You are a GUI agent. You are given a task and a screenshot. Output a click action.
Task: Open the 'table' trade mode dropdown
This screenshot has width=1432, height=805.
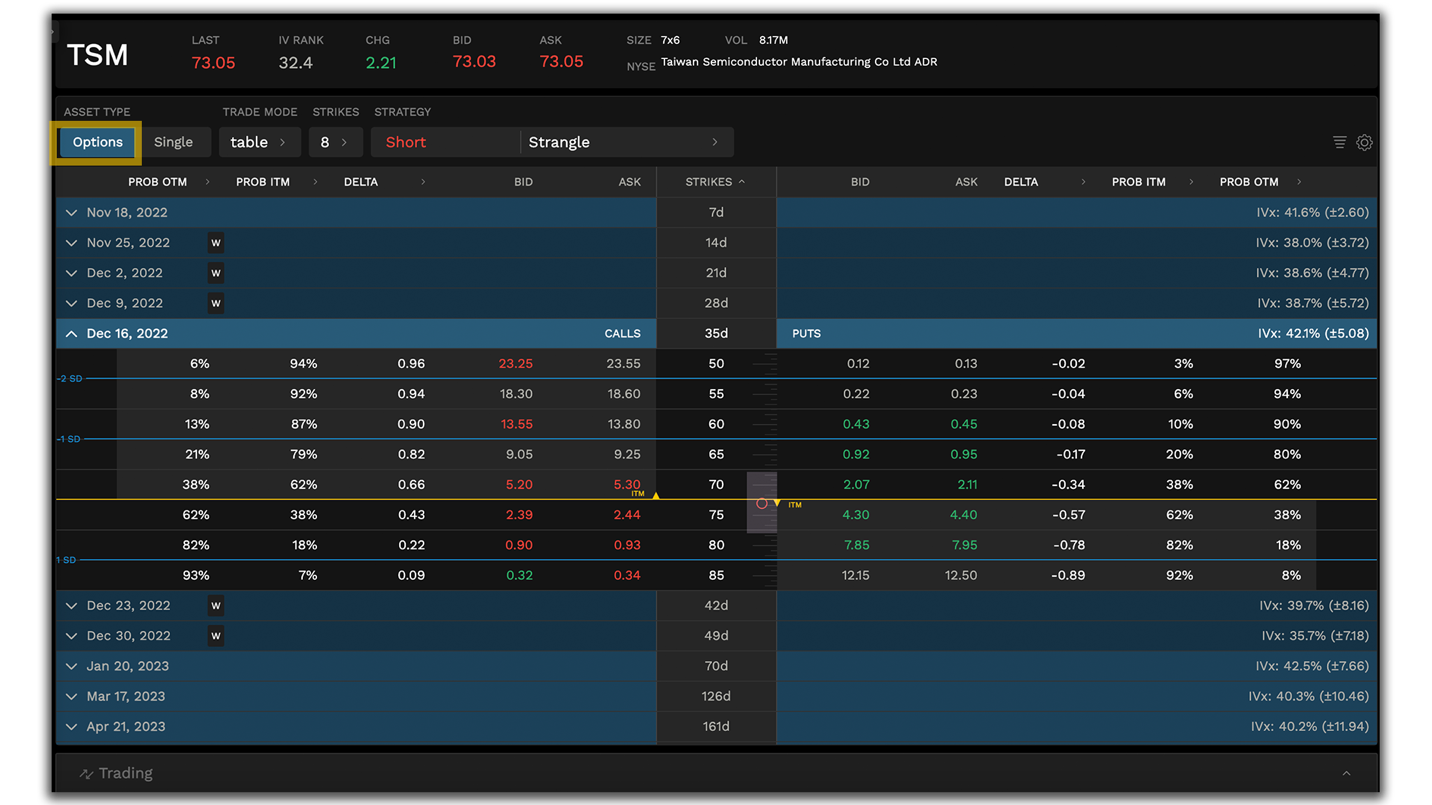coord(259,142)
